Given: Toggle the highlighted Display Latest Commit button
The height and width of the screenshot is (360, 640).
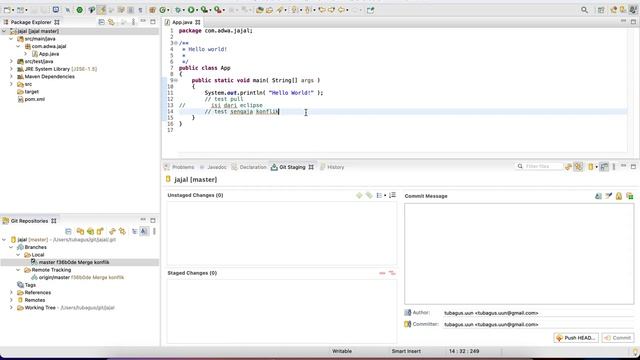Looking at the screenshot, I should [144, 231].
